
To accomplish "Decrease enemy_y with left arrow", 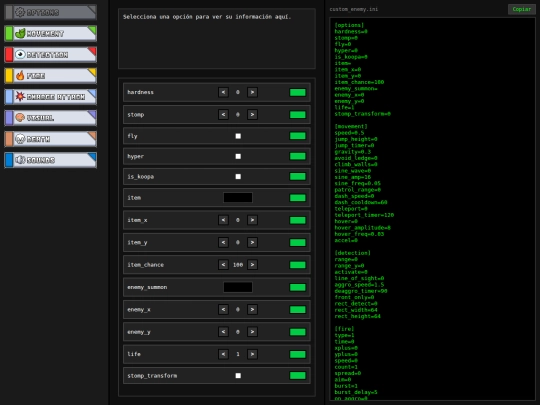I will click(x=223, y=332).
